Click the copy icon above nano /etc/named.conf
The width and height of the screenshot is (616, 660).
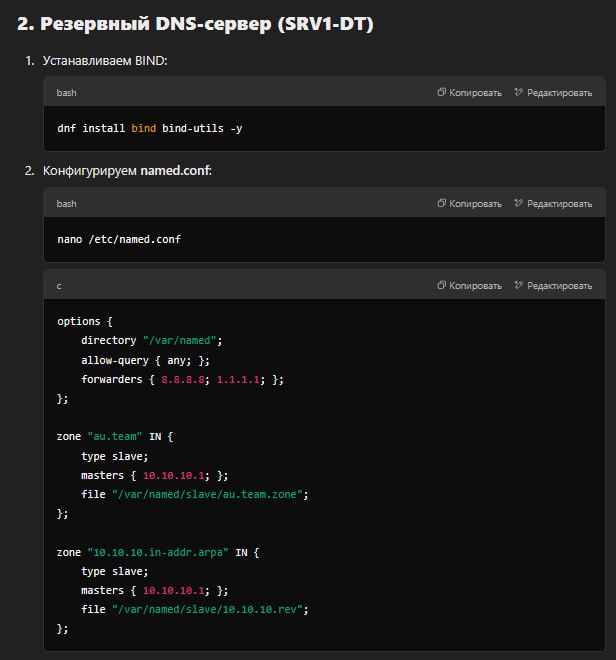(x=442, y=203)
